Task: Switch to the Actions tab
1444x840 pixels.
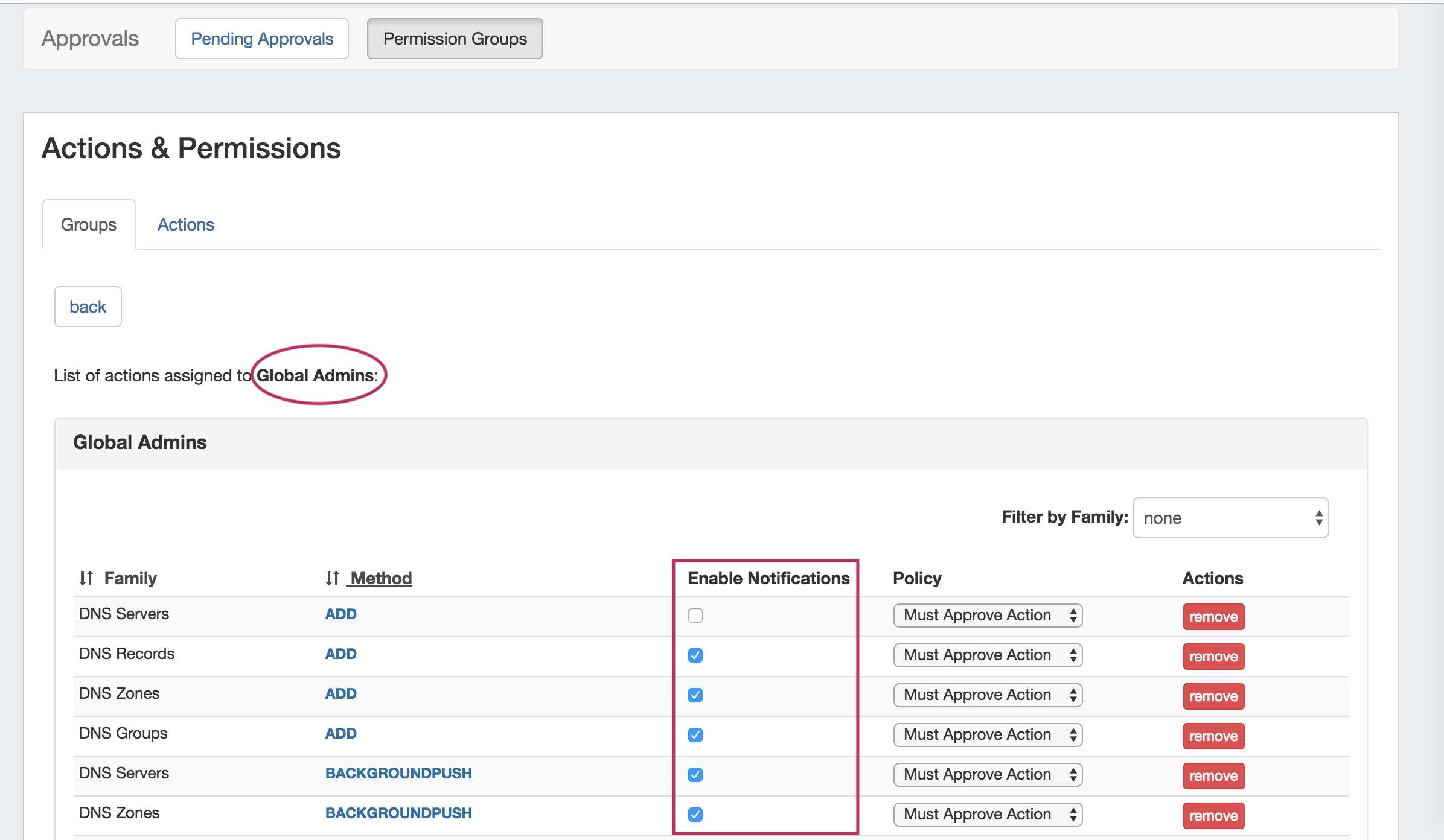Action: pos(185,224)
